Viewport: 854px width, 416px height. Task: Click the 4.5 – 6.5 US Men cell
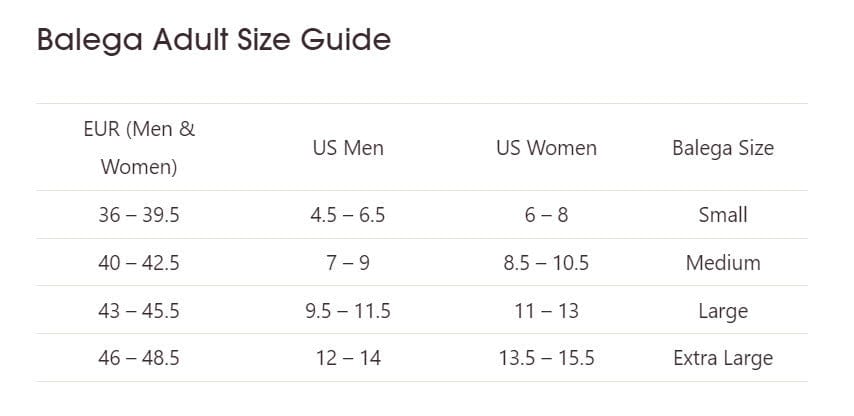coord(348,215)
